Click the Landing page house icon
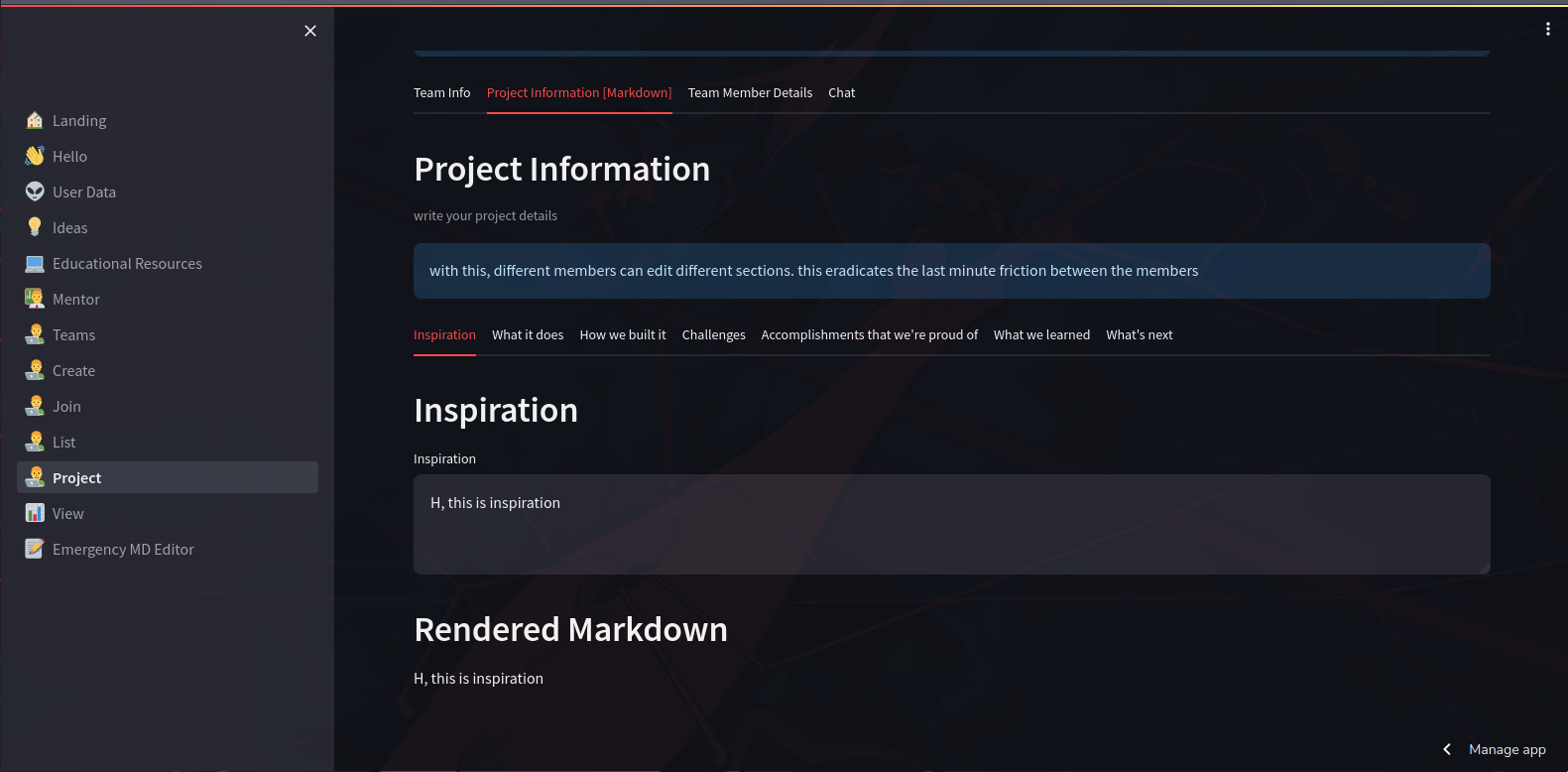Screen dimensions: 1568x772 35,120
